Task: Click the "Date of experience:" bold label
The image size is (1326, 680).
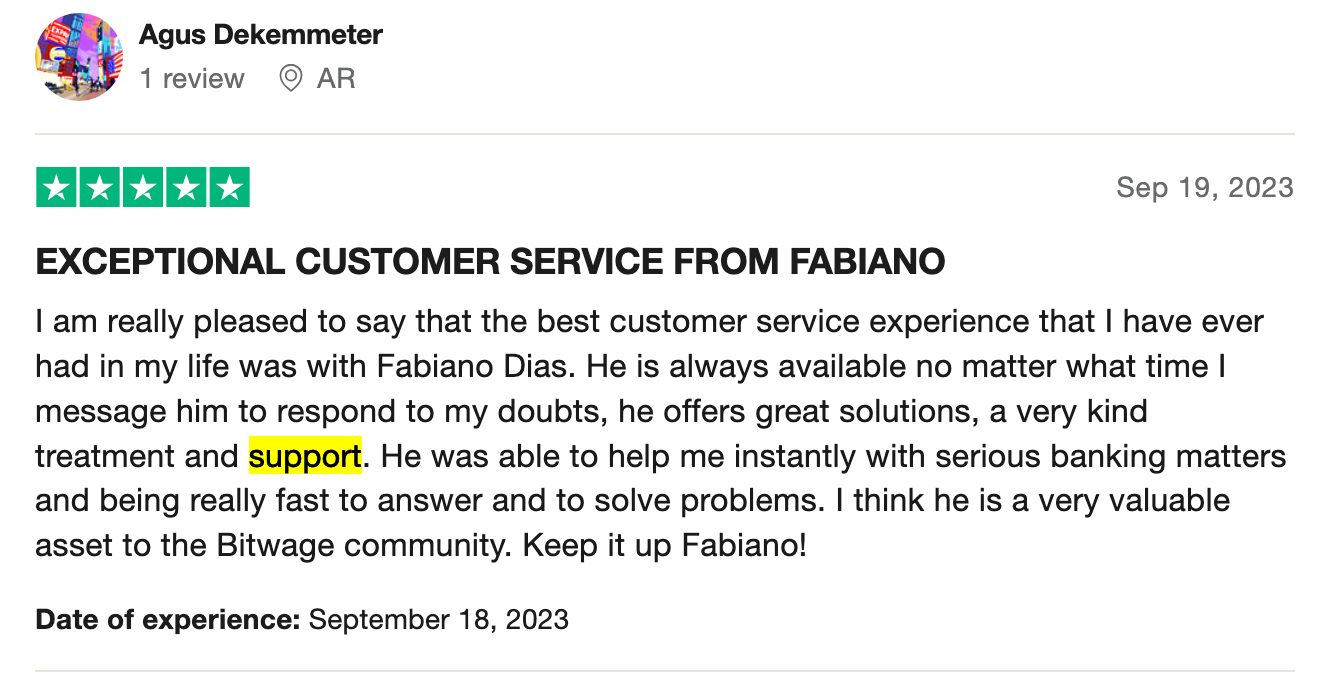Action: 168,620
